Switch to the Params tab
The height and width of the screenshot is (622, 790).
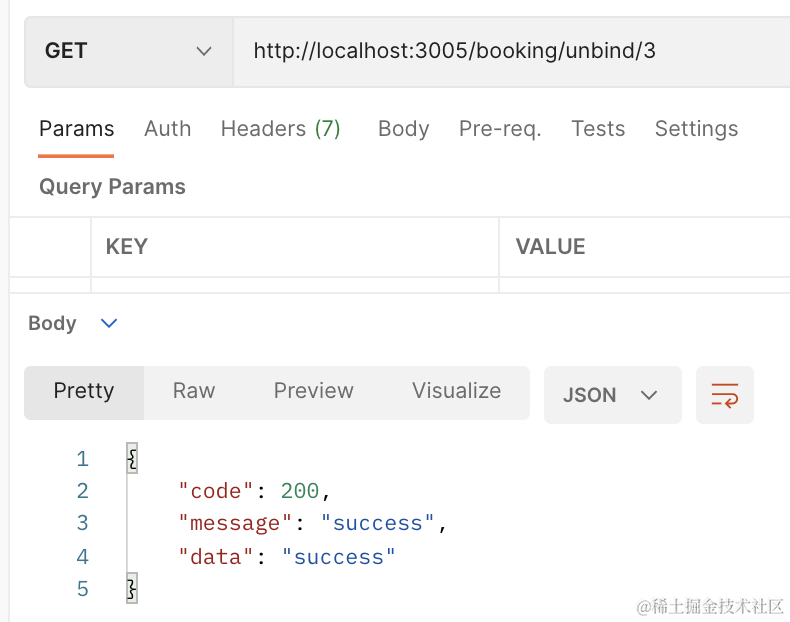coord(76,129)
